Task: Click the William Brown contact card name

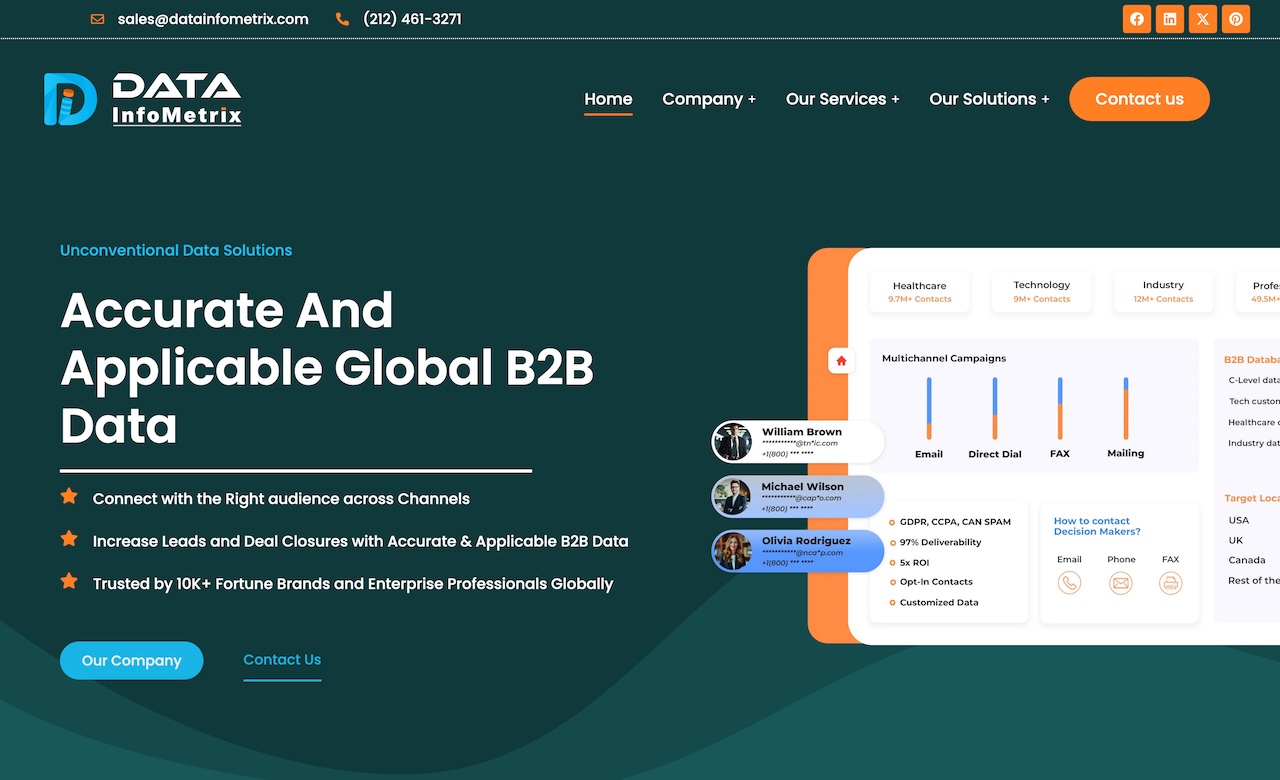Action: (x=802, y=432)
